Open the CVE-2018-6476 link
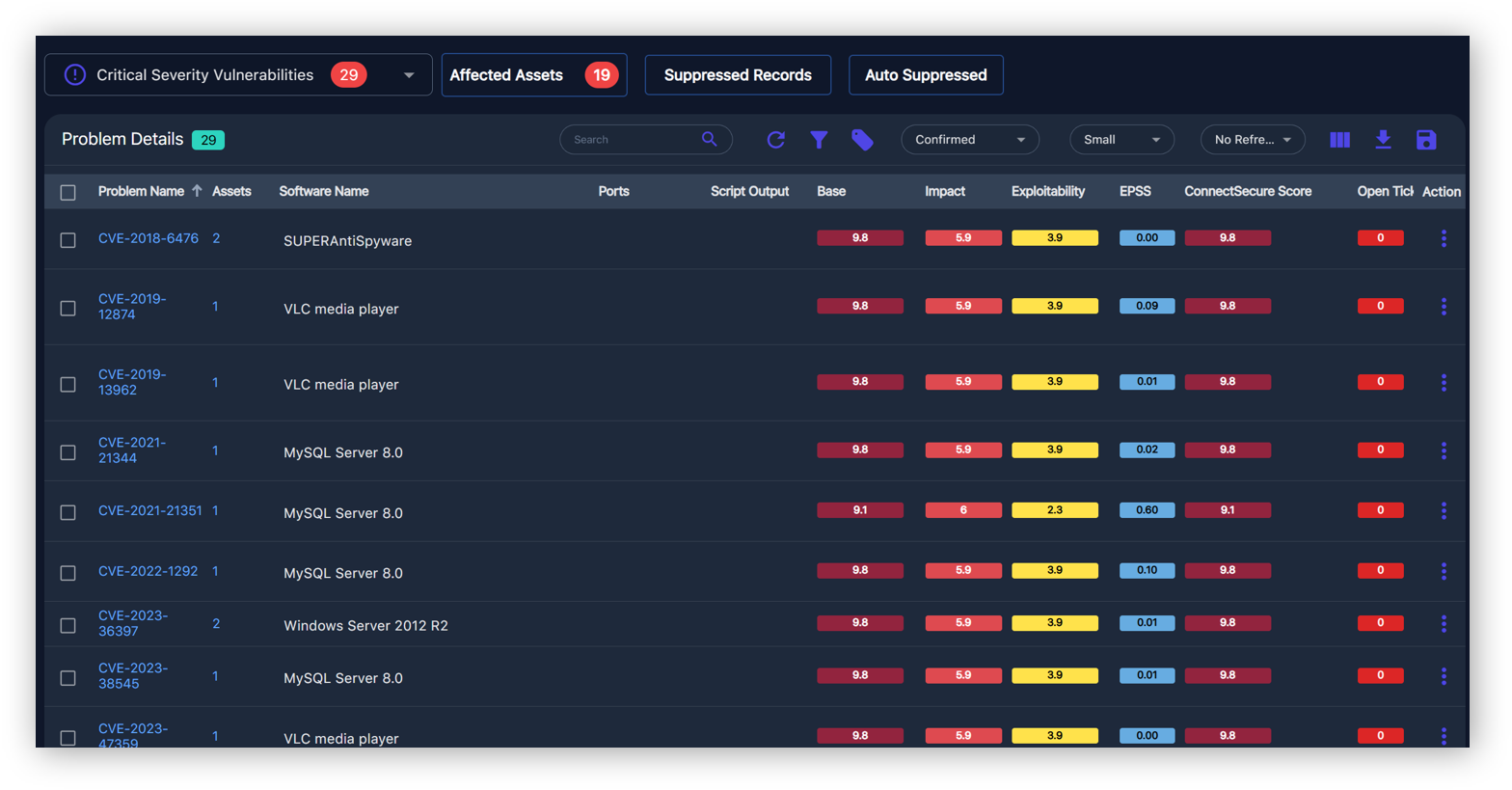Viewport: 1512px width, 790px height. (148, 238)
